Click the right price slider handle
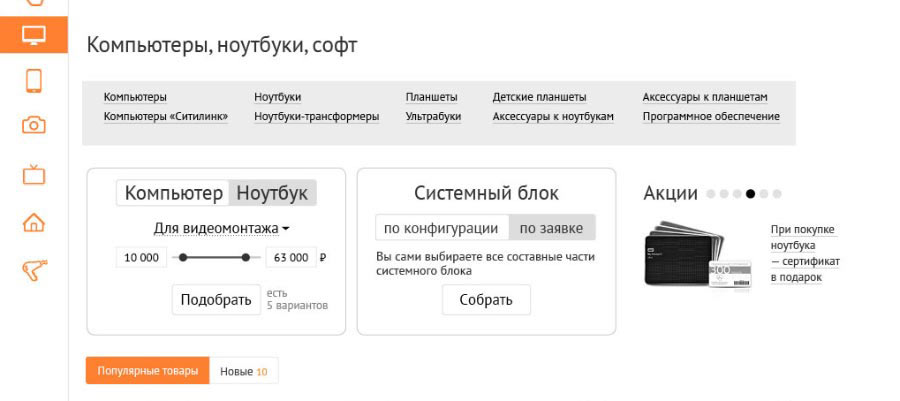Screen dimensions: 900x401 (245, 257)
